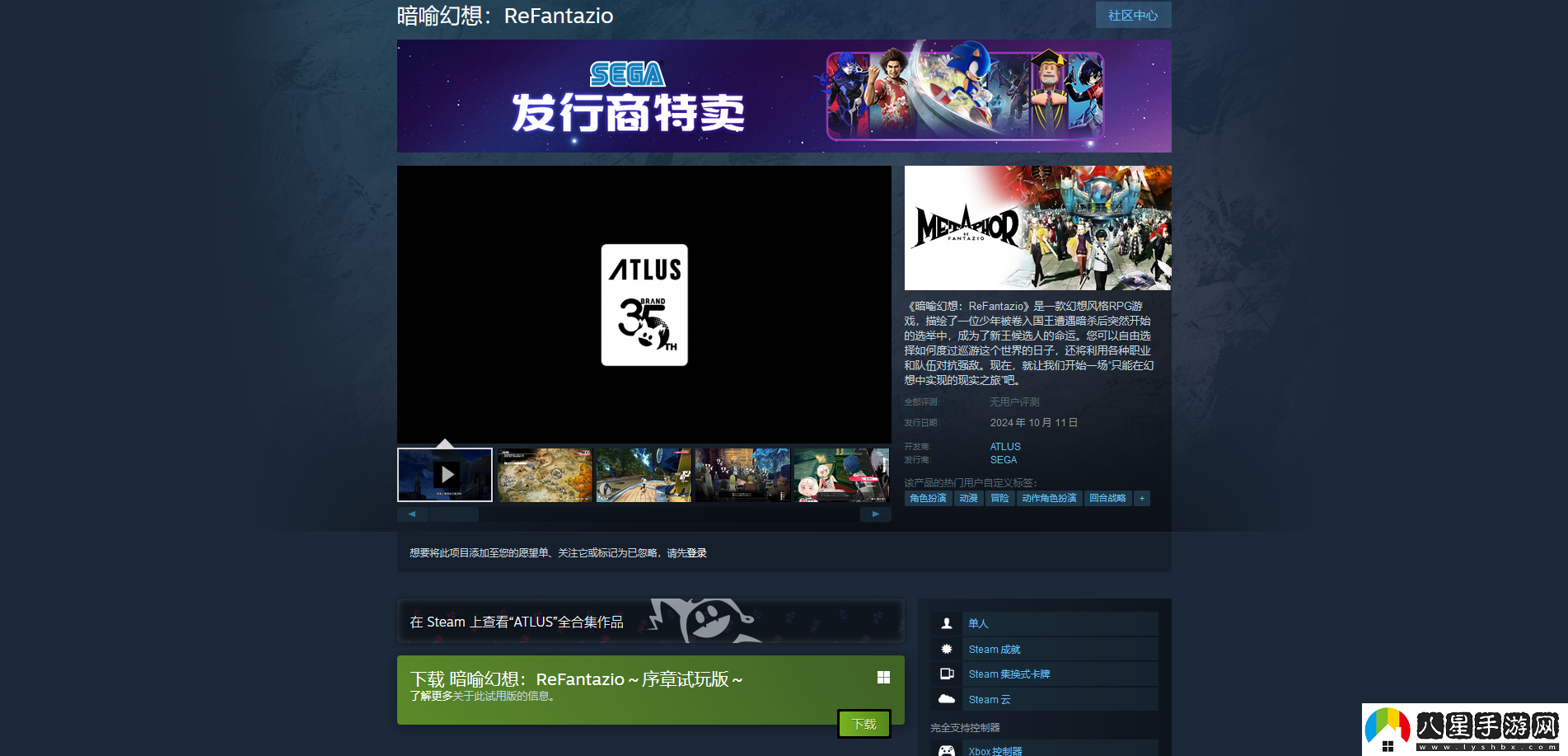Click the Steam trading cards icon
The height and width of the screenshot is (756, 1568).
point(947,674)
